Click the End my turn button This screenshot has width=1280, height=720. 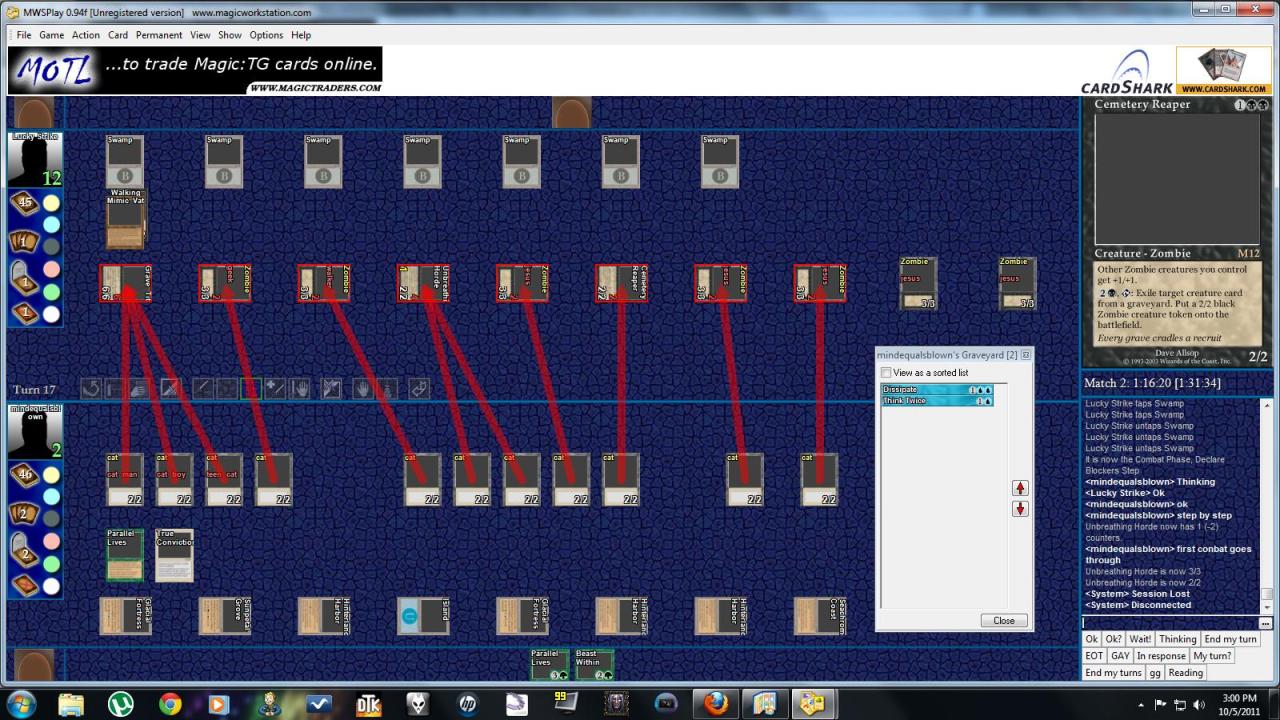click(x=1230, y=639)
